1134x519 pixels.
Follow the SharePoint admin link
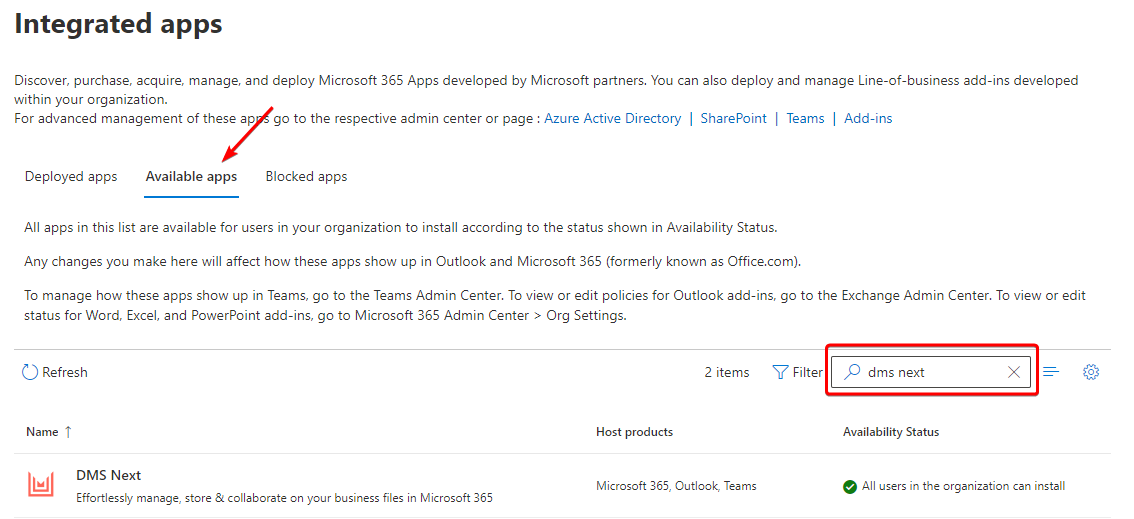[x=733, y=118]
